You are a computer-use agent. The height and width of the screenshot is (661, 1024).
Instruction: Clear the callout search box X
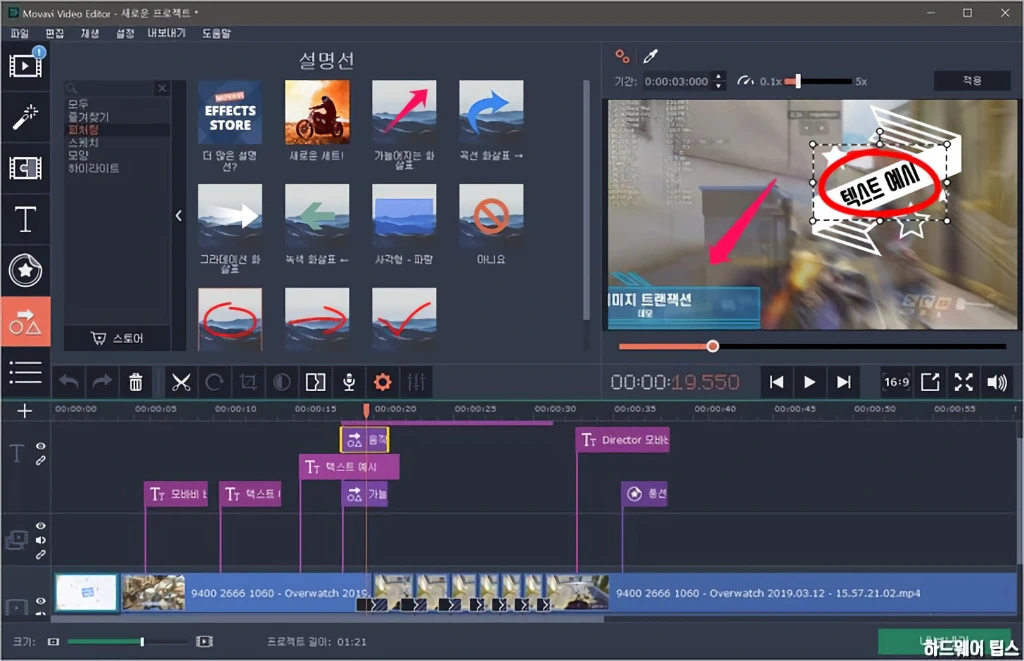pyautogui.click(x=162, y=88)
